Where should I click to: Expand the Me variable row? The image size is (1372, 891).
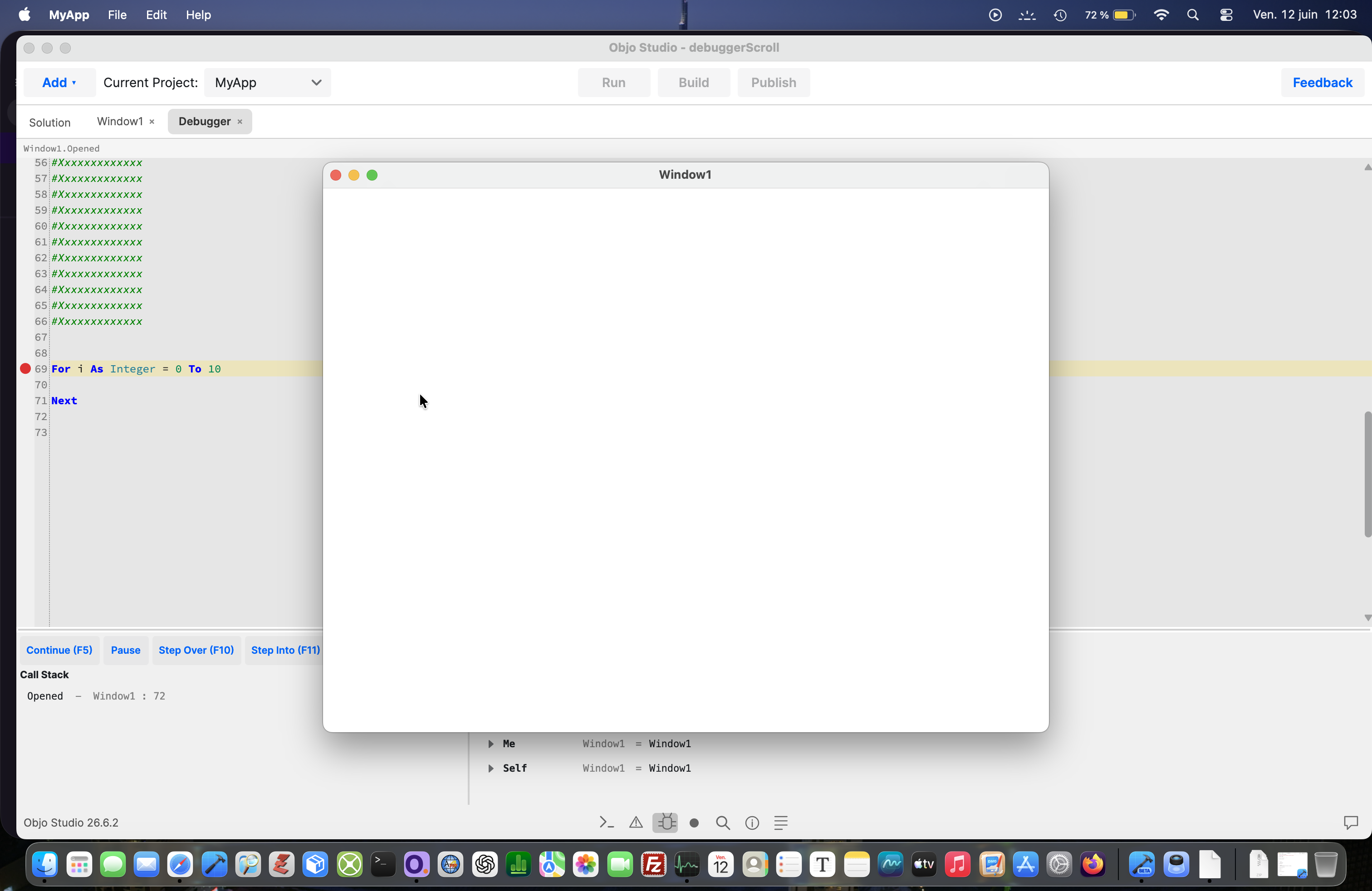click(x=490, y=744)
